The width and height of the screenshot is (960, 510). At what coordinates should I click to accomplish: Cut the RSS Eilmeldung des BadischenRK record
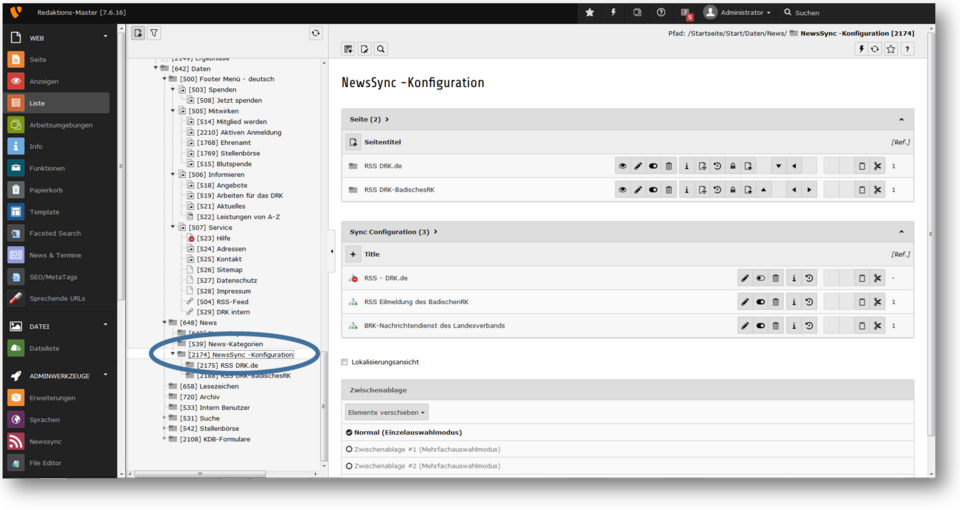tap(877, 302)
